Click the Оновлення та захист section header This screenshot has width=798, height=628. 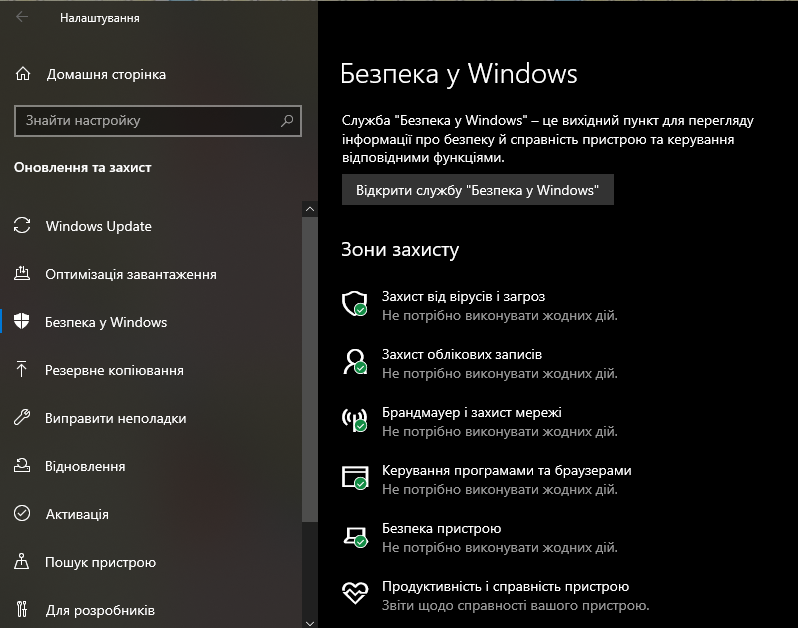82,167
